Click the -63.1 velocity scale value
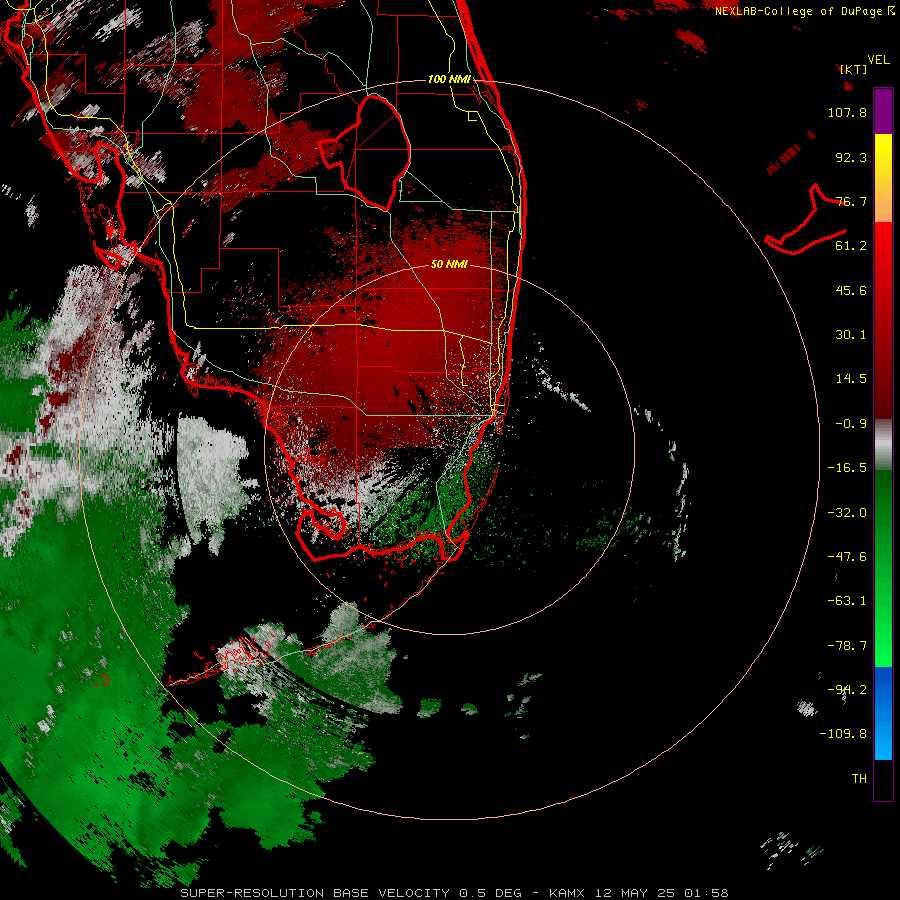The height and width of the screenshot is (900, 900). [847, 601]
